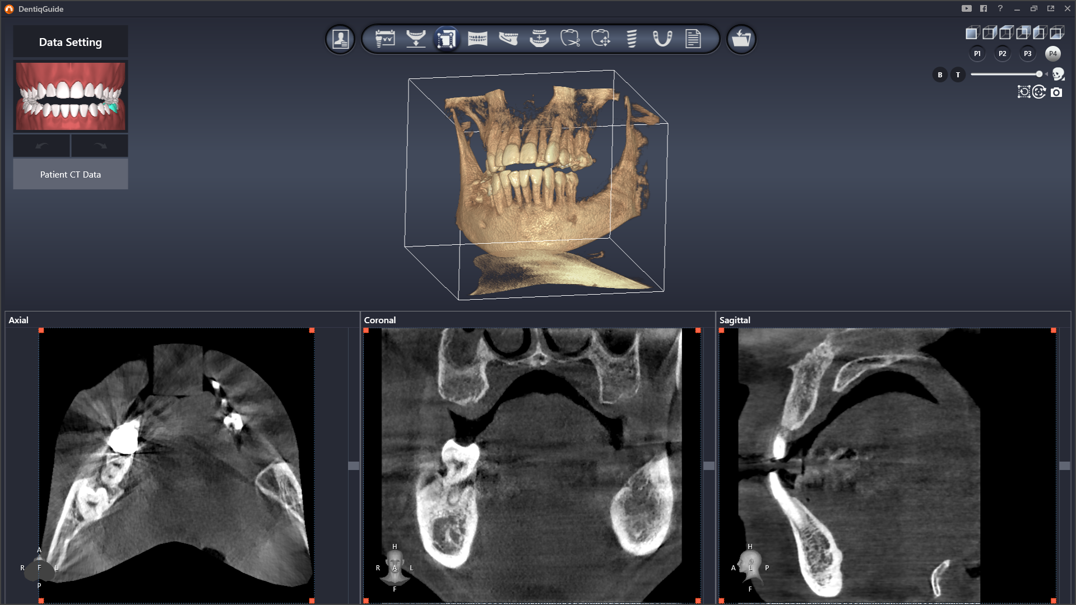Viewport: 1076px width, 605px height.
Task: Capture screenshot with the camera icon
Action: tap(1056, 92)
